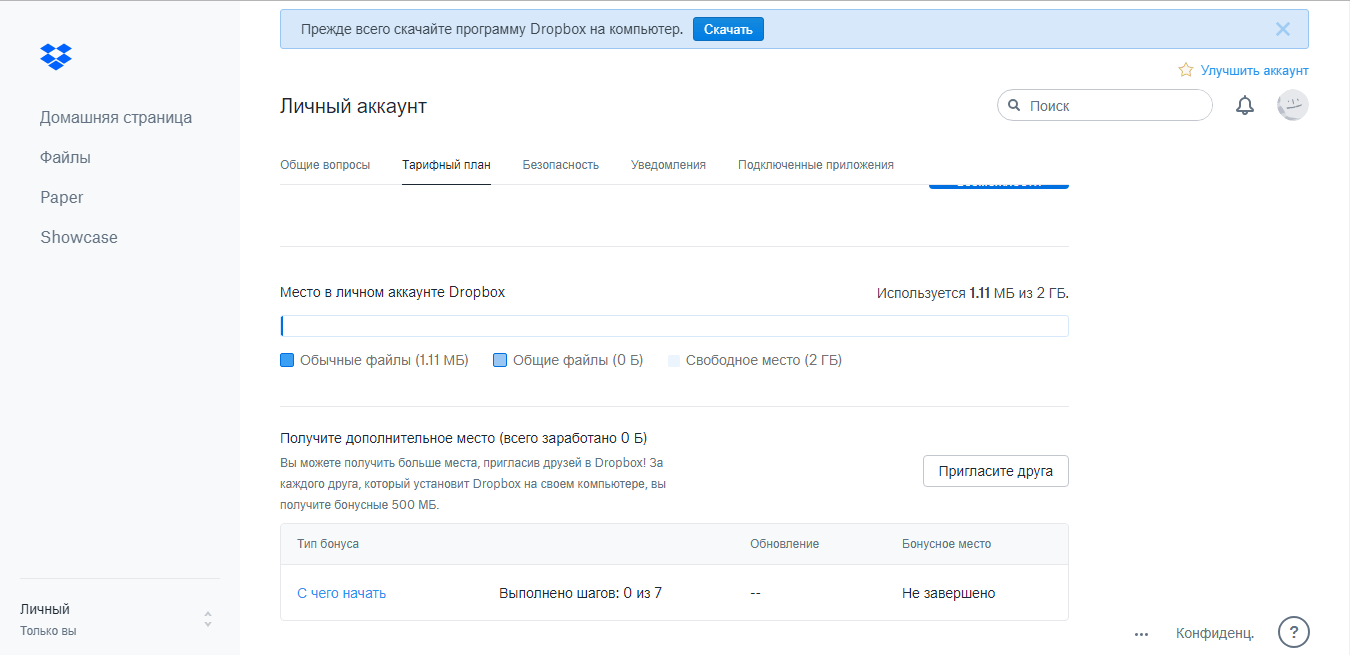Open Подключенные приложения tab
This screenshot has height=655, width=1350.
click(x=816, y=165)
